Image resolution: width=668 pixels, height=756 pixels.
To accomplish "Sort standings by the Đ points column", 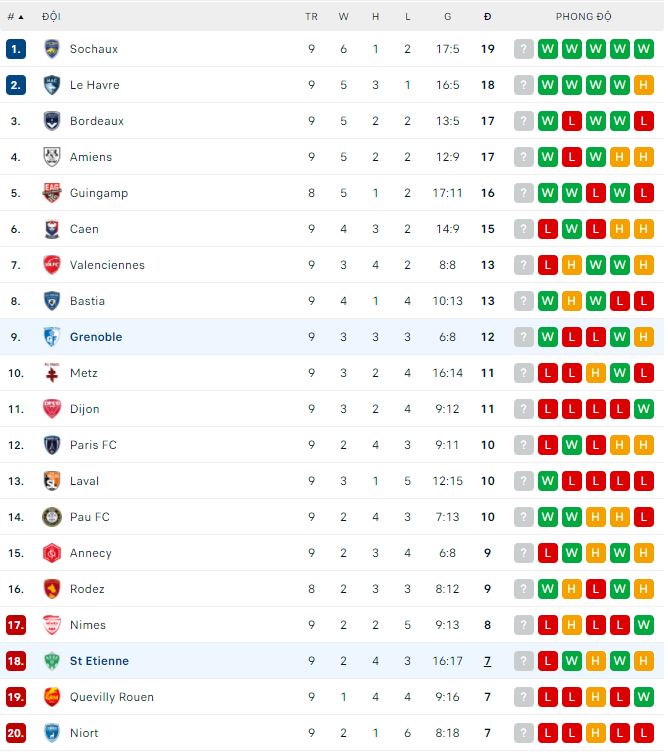I will pos(487,17).
